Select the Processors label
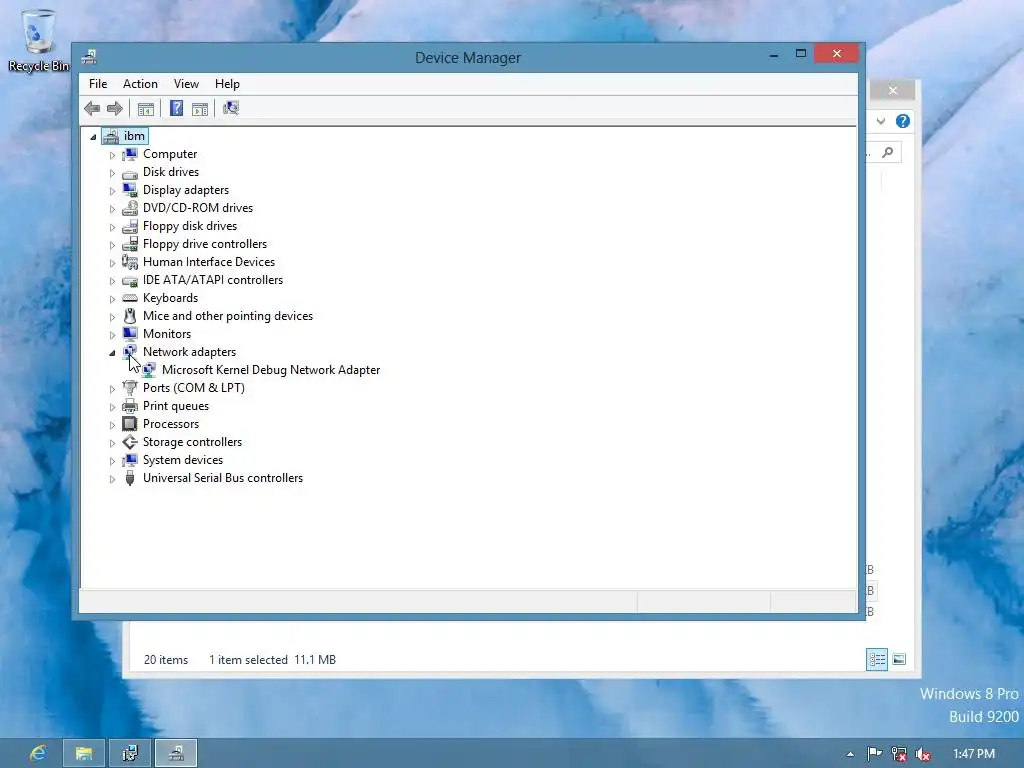This screenshot has width=1024, height=768. point(171,424)
